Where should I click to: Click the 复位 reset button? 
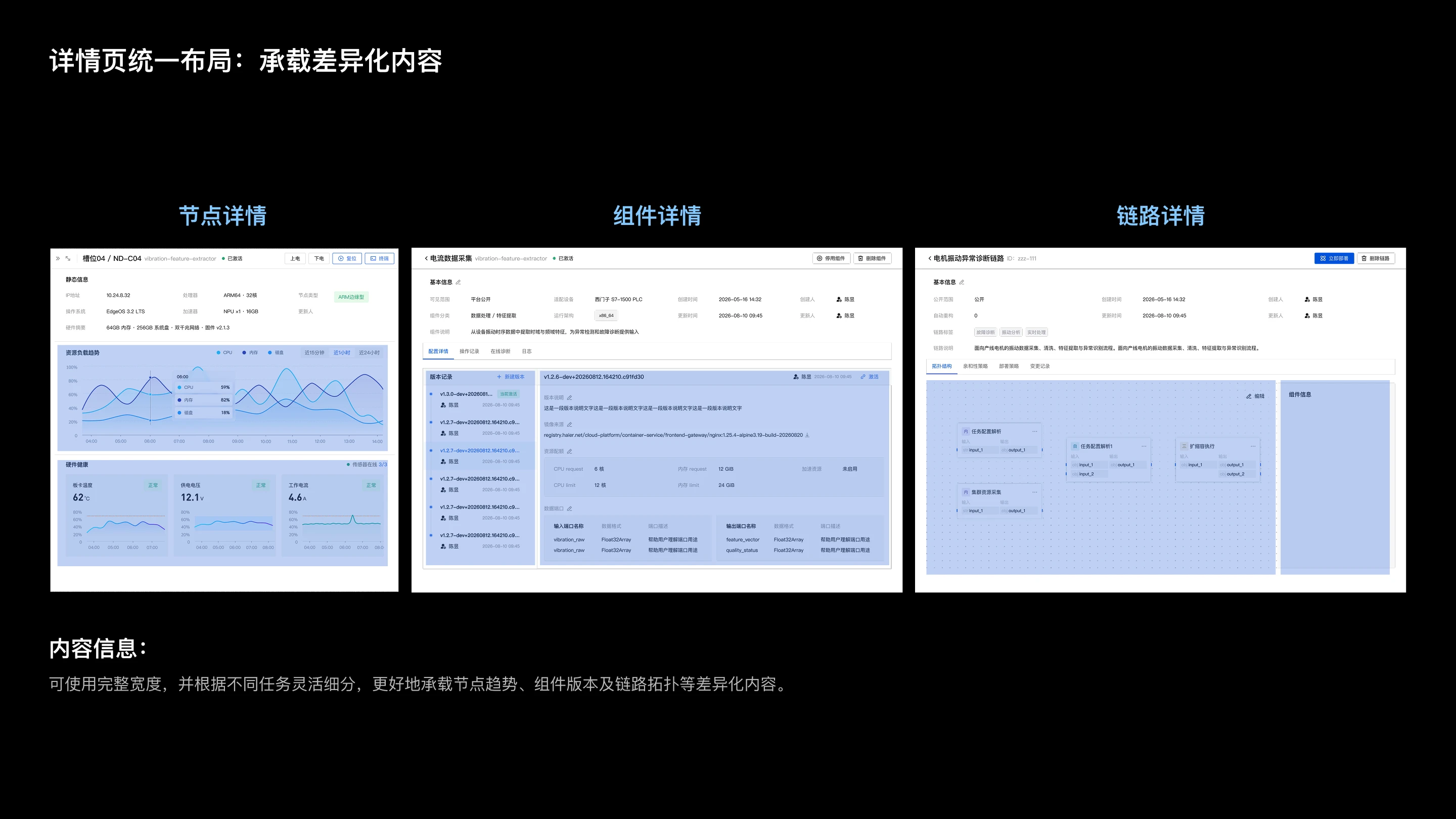(347, 258)
